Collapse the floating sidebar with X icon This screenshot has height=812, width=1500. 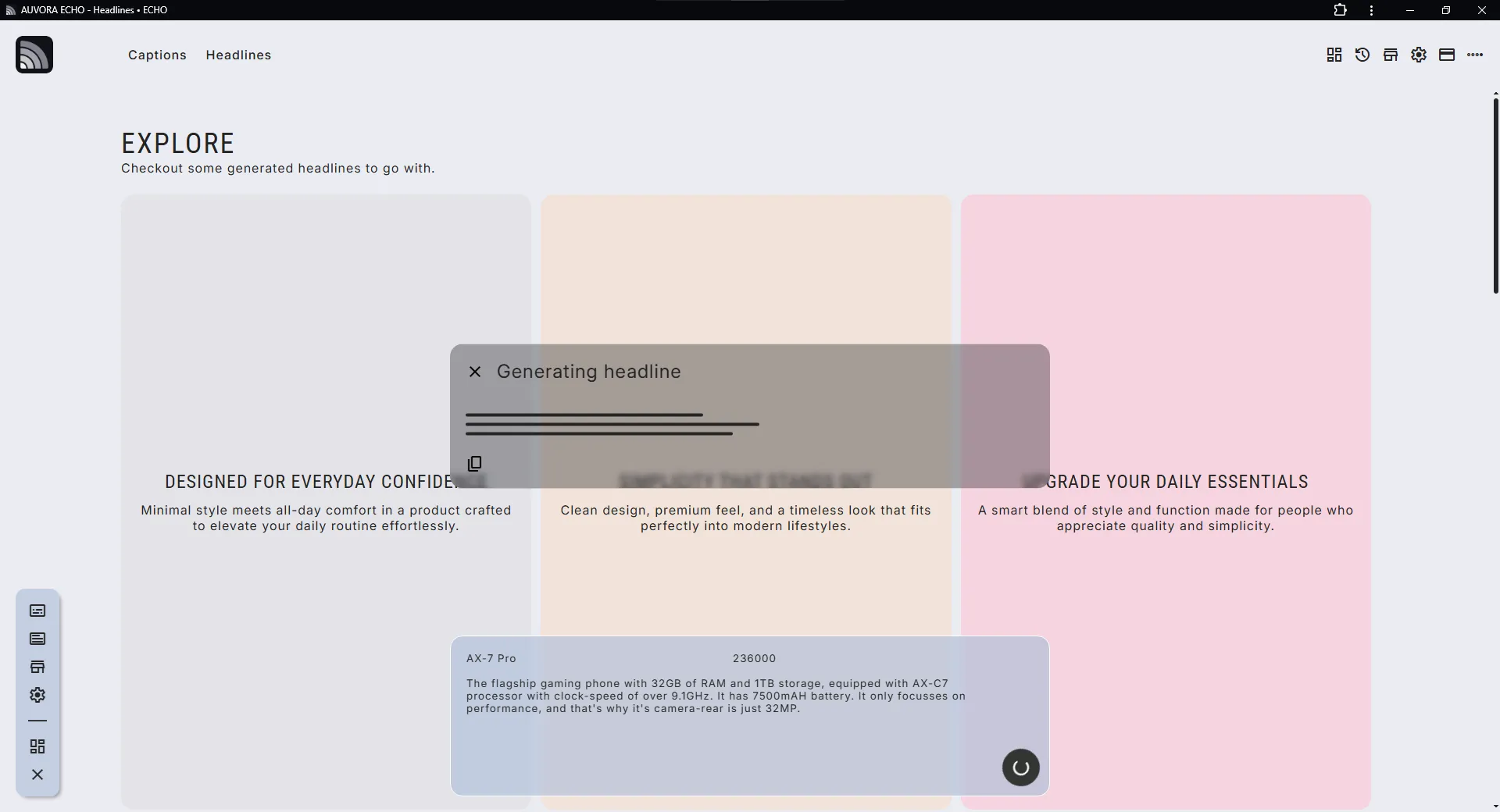[37, 775]
